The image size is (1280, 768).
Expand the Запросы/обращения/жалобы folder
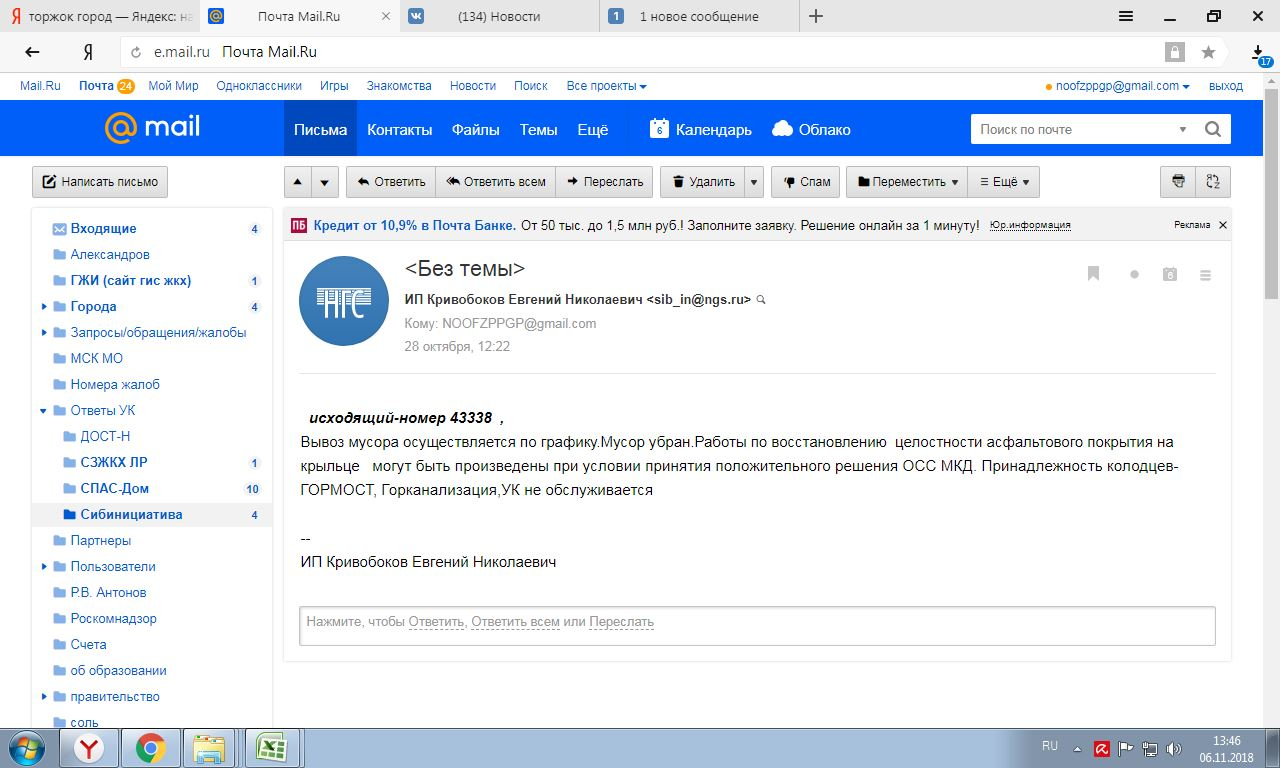pos(44,333)
